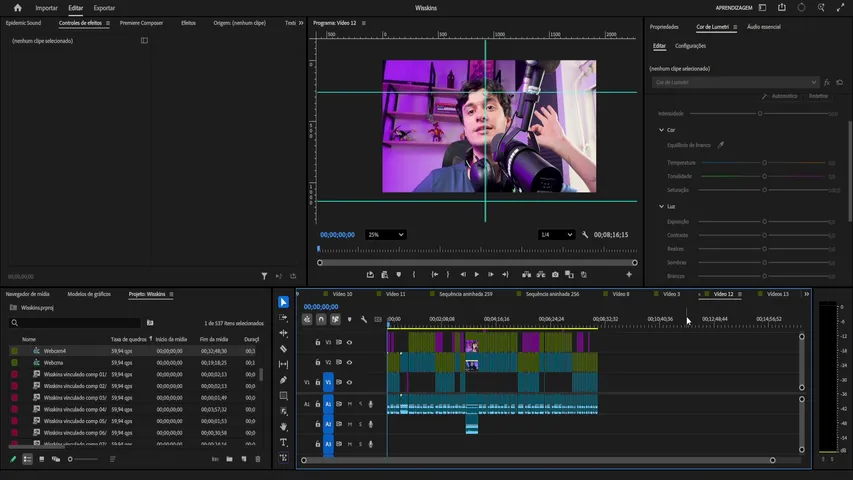Select the Ripple Edit tool
The height and width of the screenshot is (480, 853).
coord(283,333)
